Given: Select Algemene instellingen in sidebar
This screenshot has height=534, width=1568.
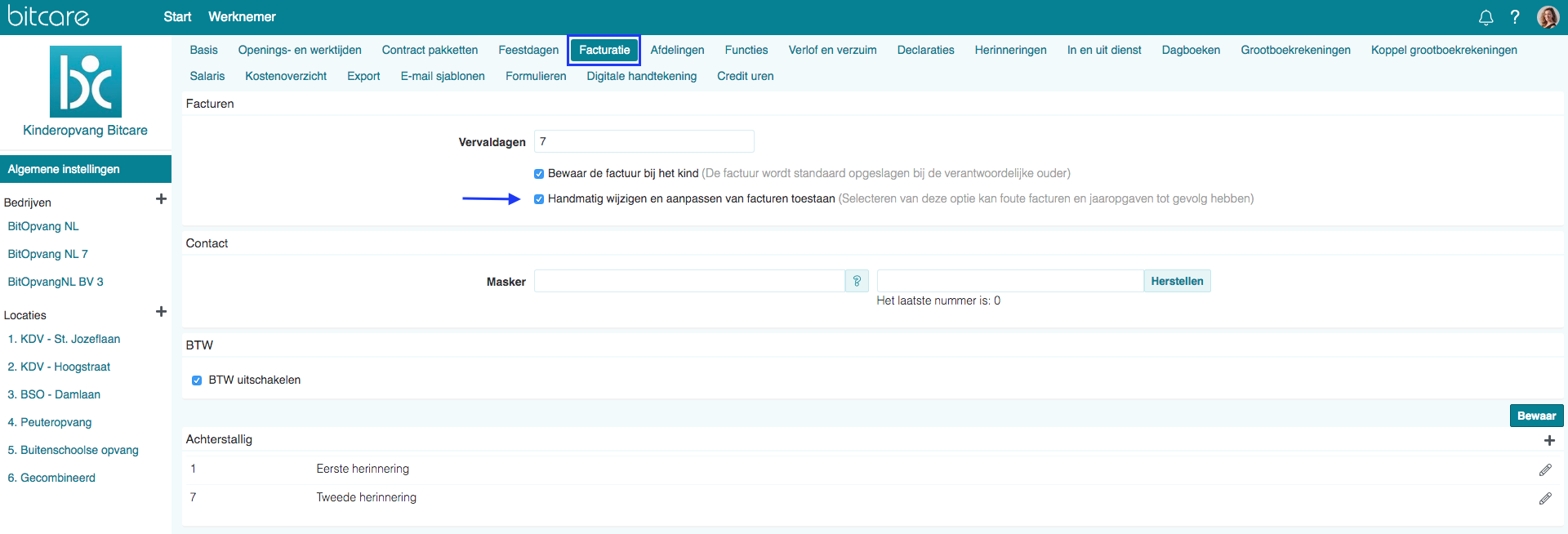Looking at the screenshot, I should click(x=86, y=169).
